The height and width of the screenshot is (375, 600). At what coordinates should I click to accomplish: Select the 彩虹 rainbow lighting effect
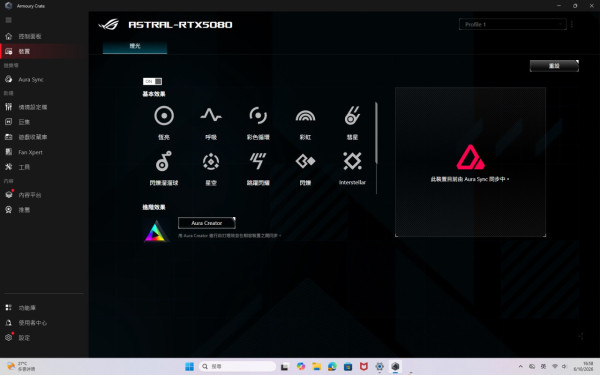[x=305, y=122]
